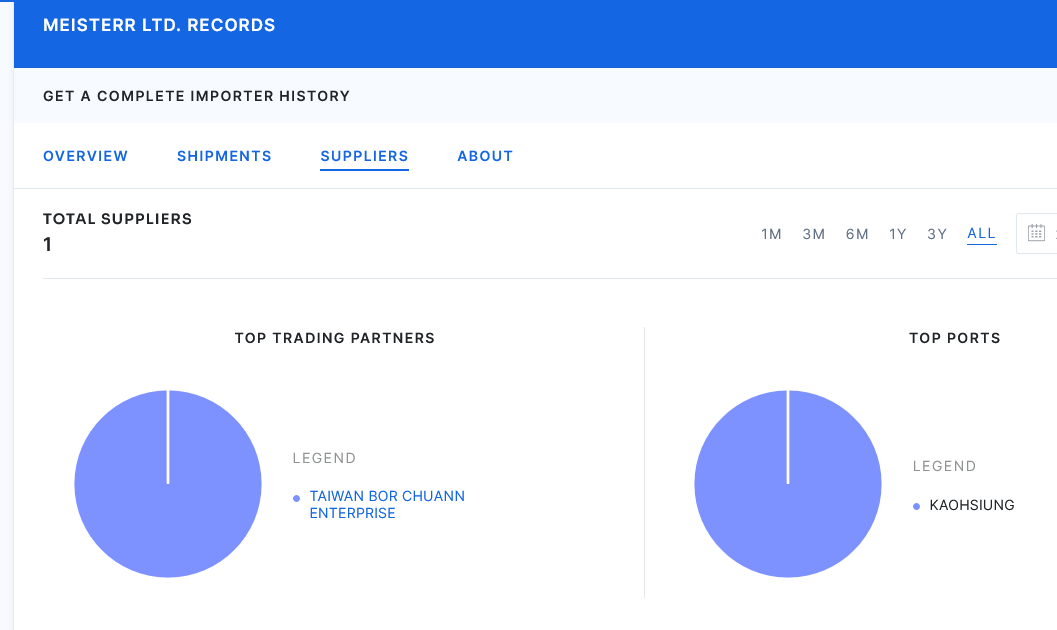Show ALL time supplier data
1057x630 pixels.
pyautogui.click(x=981, y=234)
